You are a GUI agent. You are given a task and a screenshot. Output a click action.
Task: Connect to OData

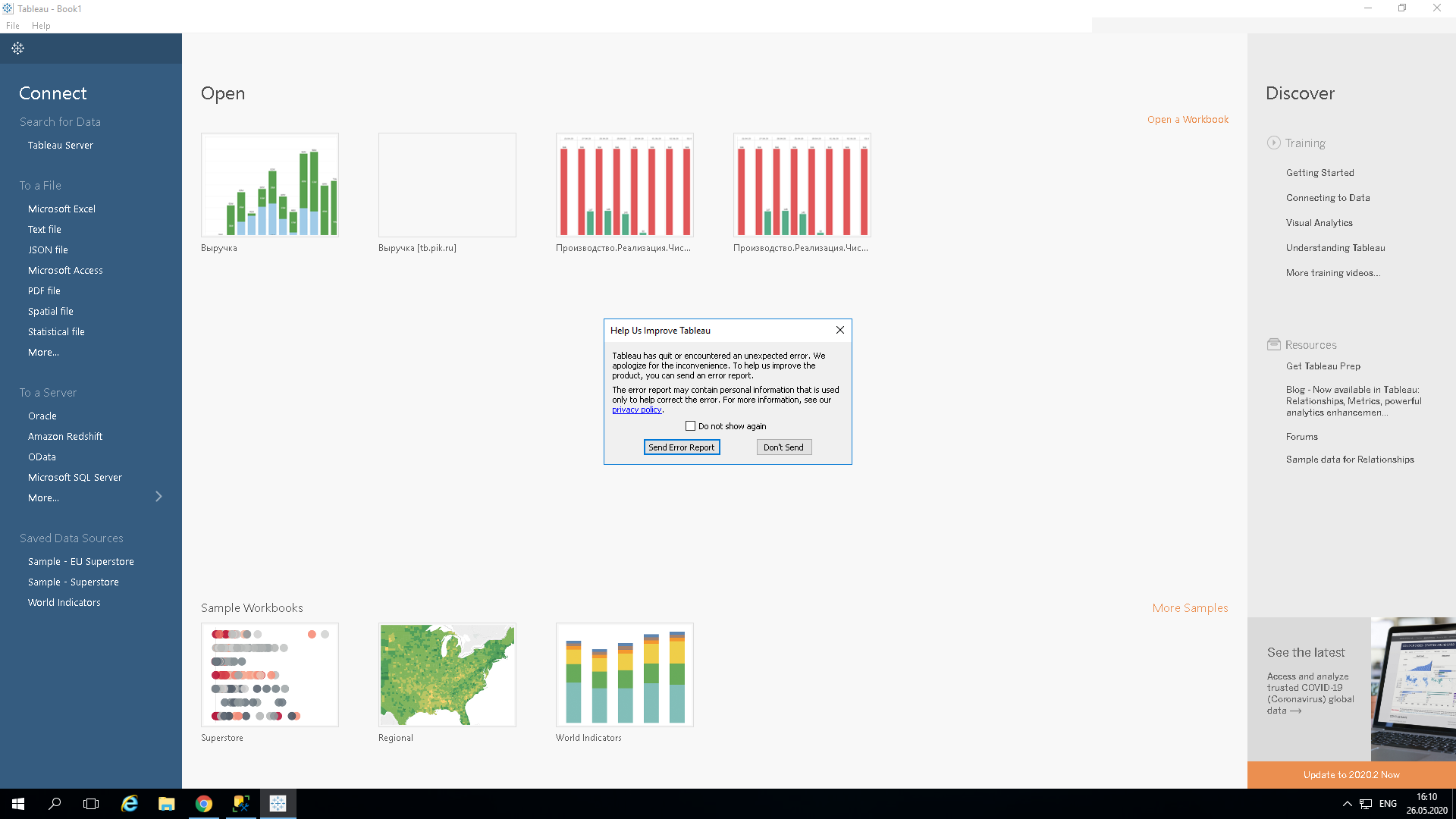tap(42, 457)
